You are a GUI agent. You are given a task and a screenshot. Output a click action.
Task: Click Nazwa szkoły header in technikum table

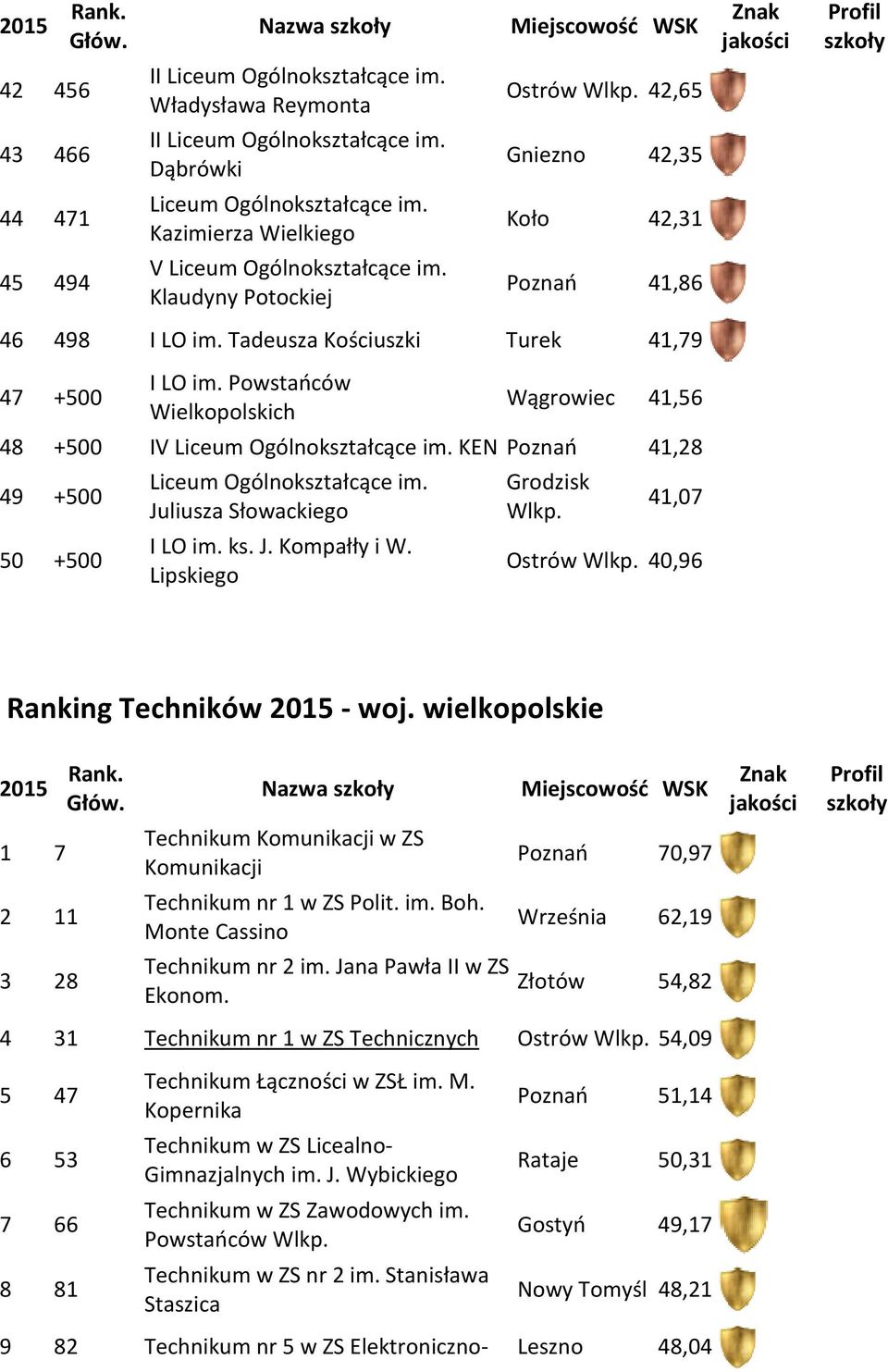click(327, 788)
